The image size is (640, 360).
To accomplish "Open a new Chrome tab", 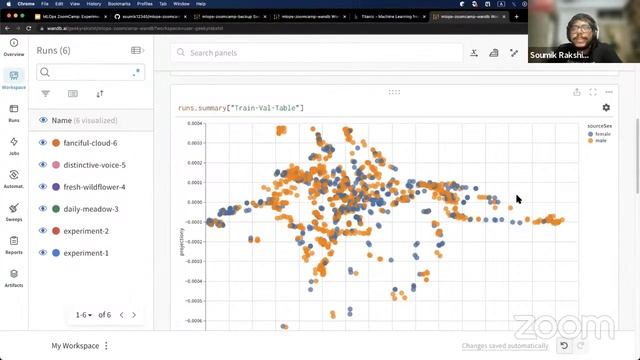I will click(x=516, y=17).
